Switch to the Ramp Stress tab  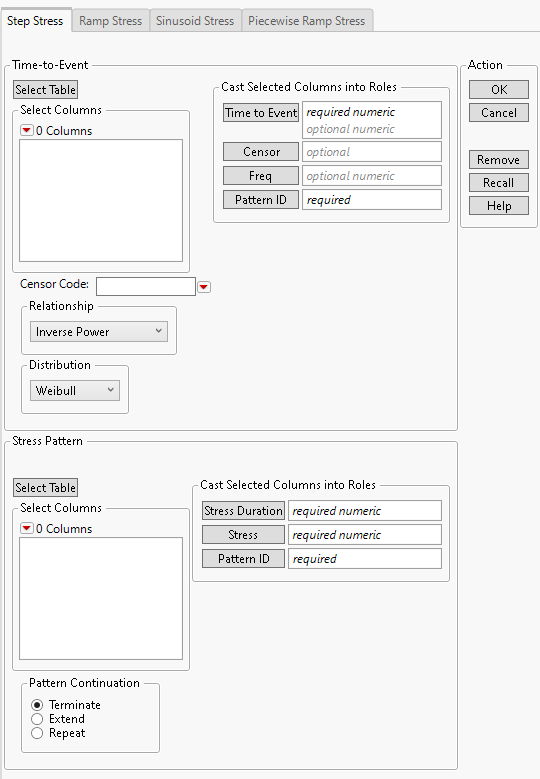click(x=110, y=21)
